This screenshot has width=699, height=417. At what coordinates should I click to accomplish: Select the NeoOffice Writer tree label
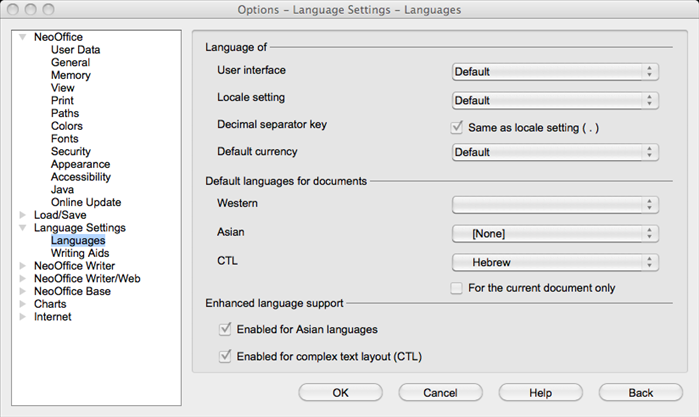(x=74, y=266)
